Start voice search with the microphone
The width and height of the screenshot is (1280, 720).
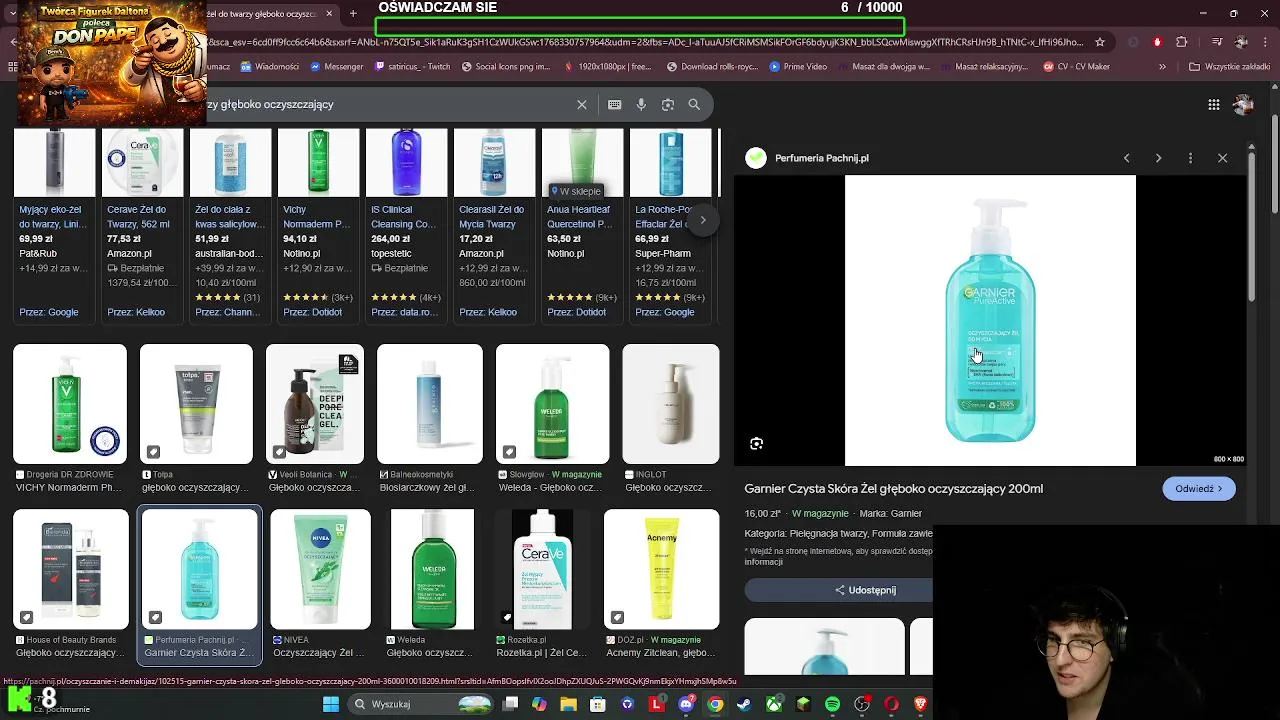pyautogui.click(x=641, y=104)
